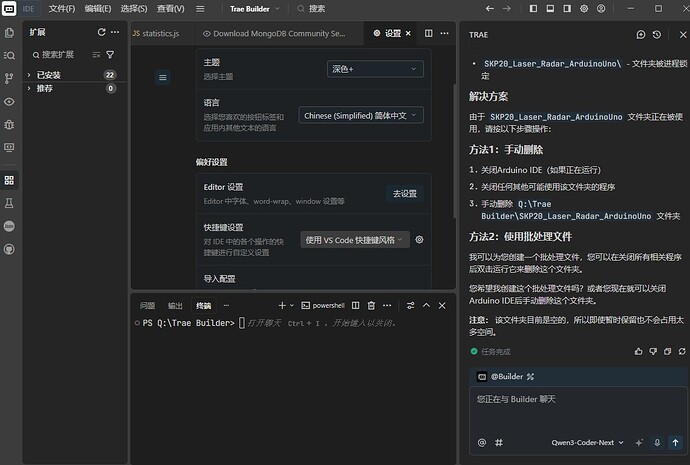Image resolution: width=690 pixels, height=465 pixels.
Task: Switch to 输出 panel tab
Action: (x=175, y=306)
